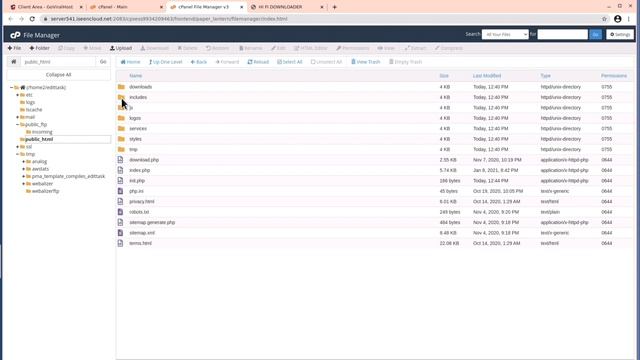Image resolution: width=640 pixels, height=360 pixels.
Task: Click the Download toolbar item
Action: point(155,48)
